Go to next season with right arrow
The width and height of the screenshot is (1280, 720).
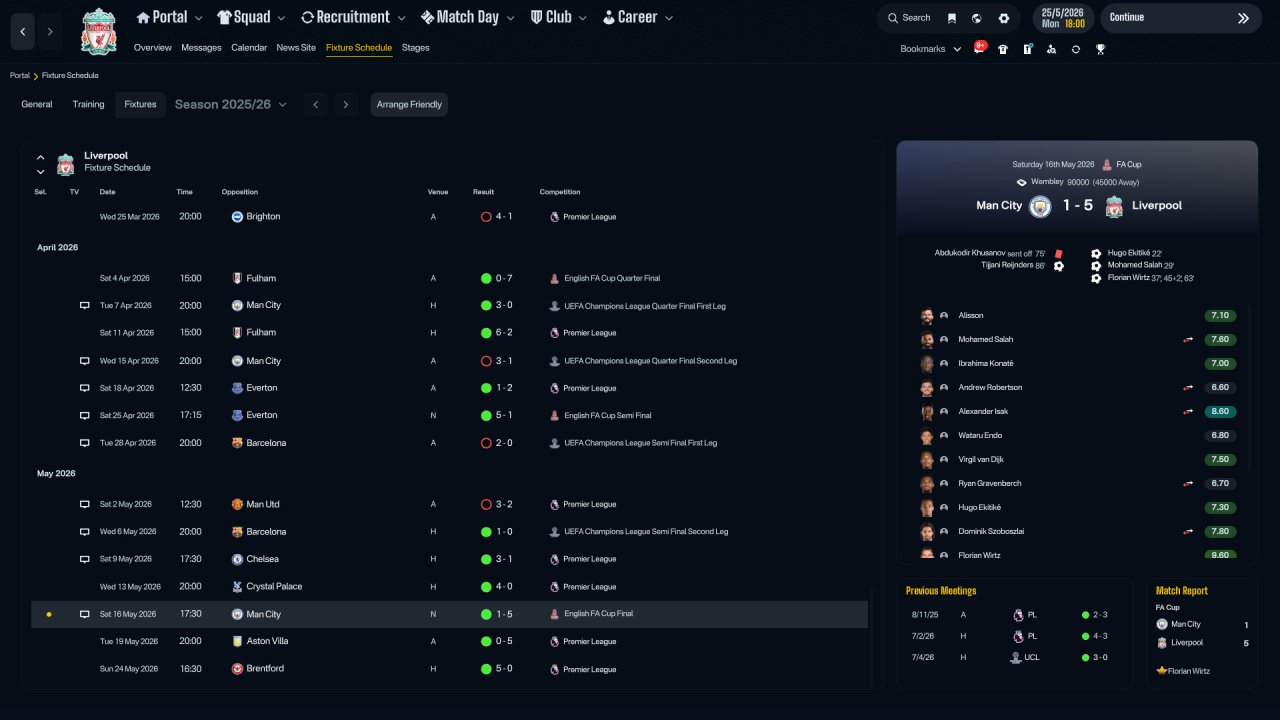[346, 105]
